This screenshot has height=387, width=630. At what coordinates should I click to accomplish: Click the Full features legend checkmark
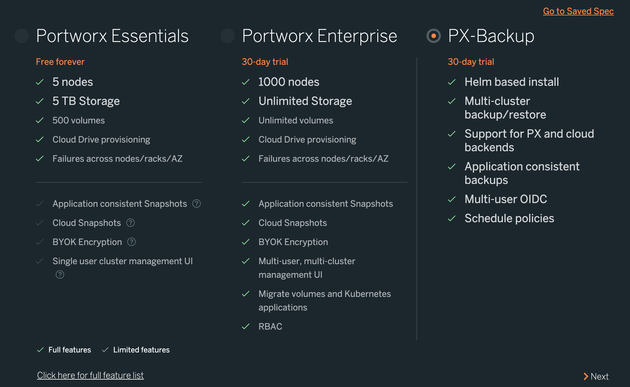click(x=40, y=350)
